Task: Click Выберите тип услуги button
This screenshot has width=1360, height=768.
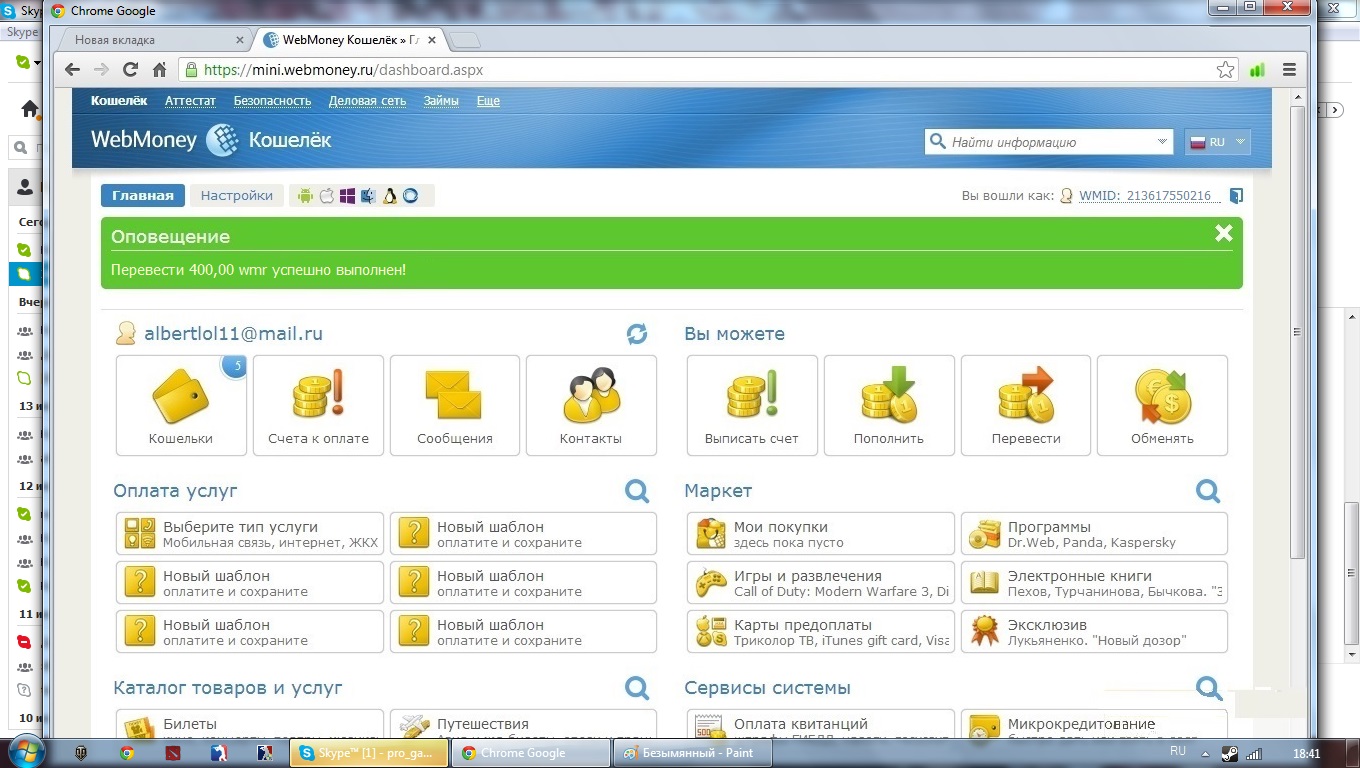Action: (250, 534)
